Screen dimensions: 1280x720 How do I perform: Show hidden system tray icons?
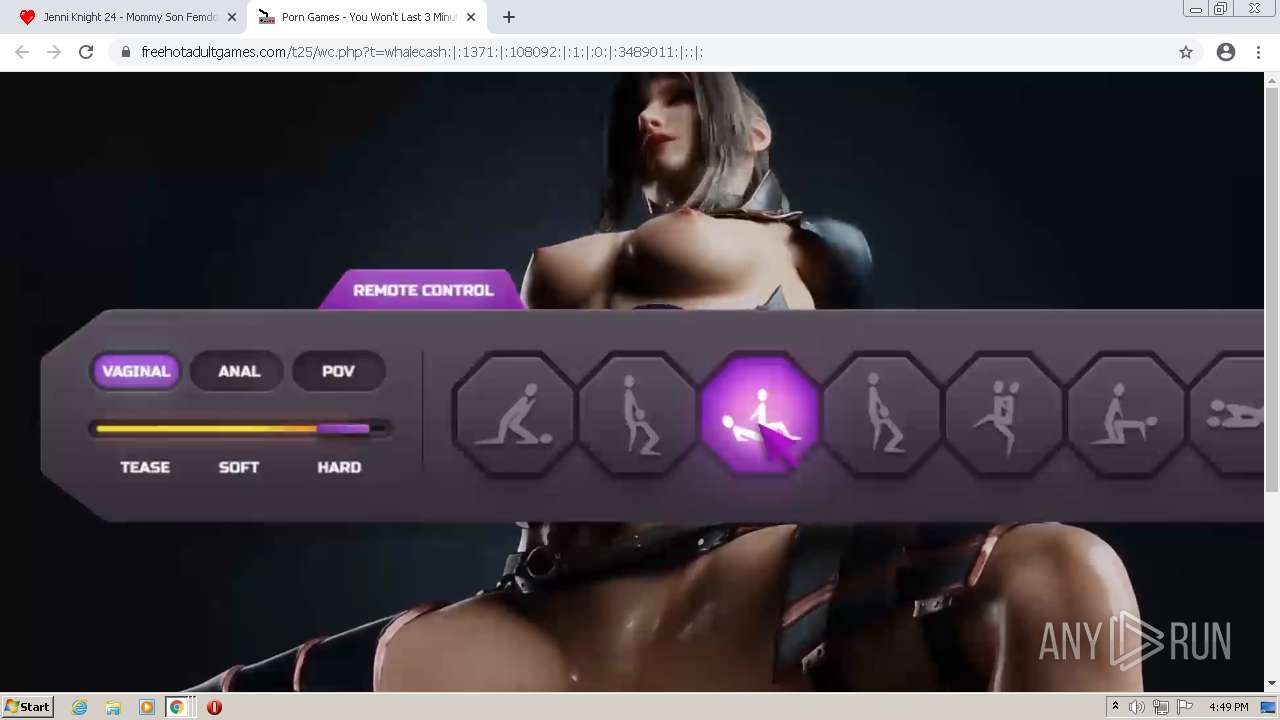click(x=1115, y=707)
